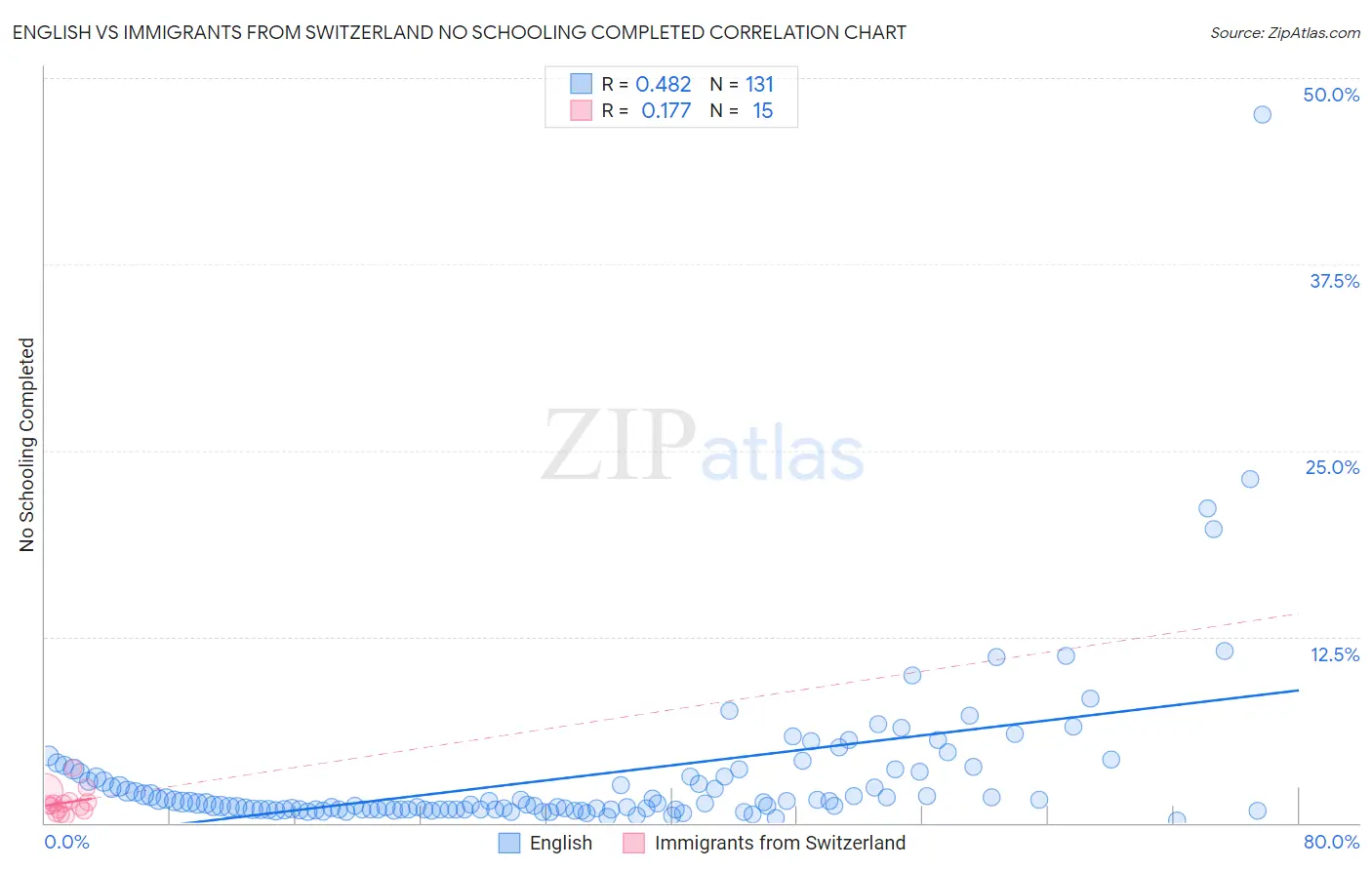Viewport: 1372px width, 870px height.
Task: Click the ZIPatlas watermark in chart center
Action: 703,447
